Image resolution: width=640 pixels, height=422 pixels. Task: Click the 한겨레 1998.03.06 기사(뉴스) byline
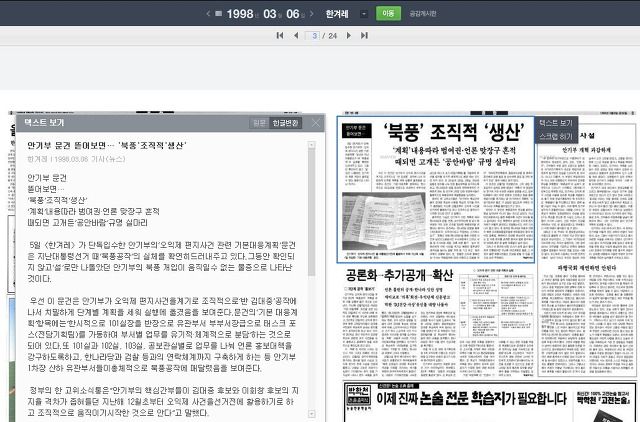pos(76,159)
